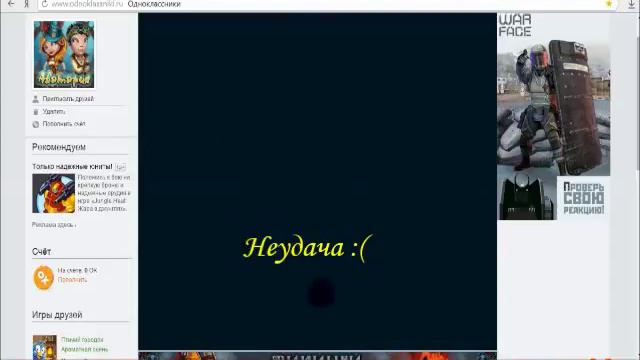The height and width of the screenshot is (360, 640).
Task: Go back using the browser back arrow
Action: click(x=11, y=4)
